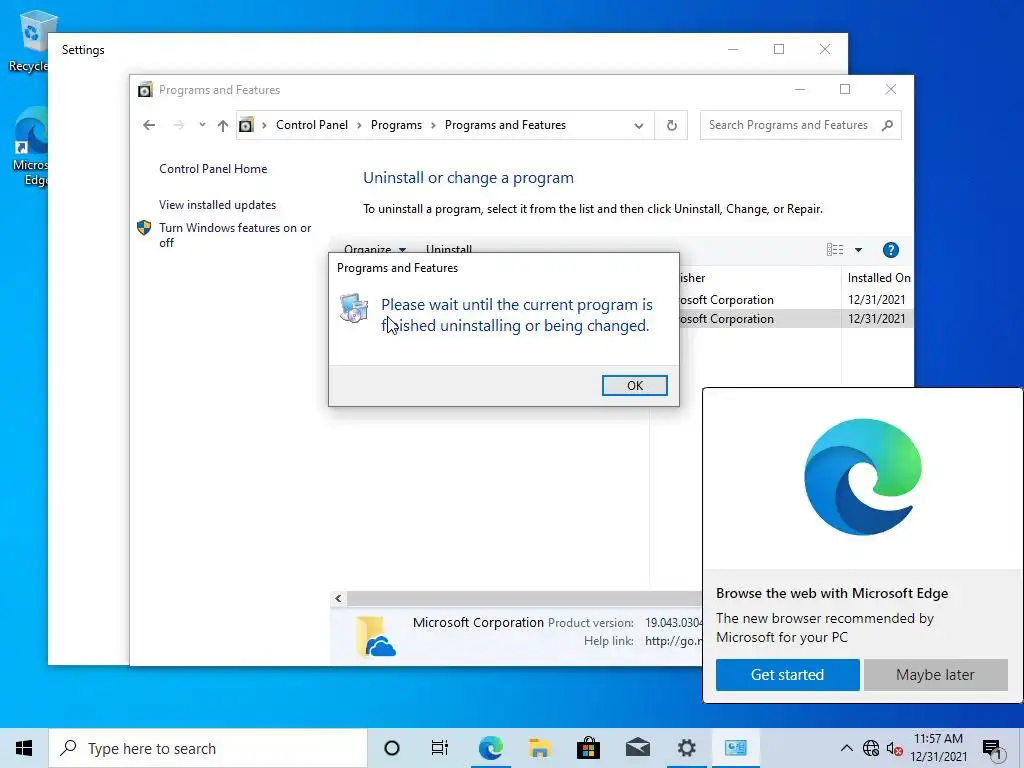Open Task View from the taskbar
This screenshot has width=1024, height=768.
pos(440,748)
